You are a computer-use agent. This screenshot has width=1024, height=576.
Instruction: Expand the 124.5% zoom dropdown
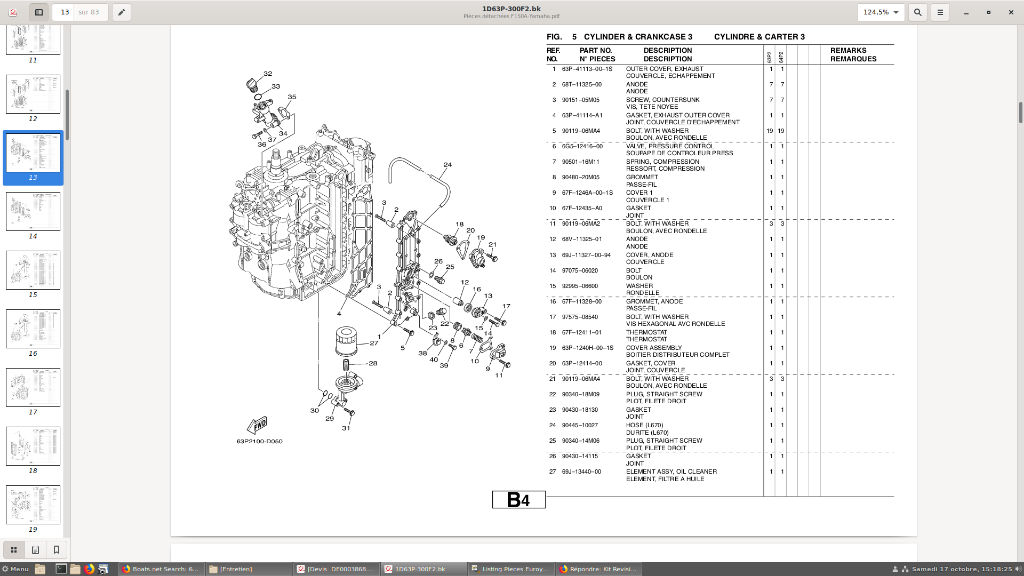[879, 12]
